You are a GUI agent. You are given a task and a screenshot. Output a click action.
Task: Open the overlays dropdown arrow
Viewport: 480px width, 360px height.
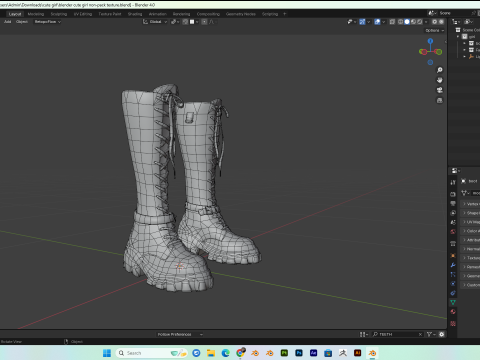[x=384, y=22]
